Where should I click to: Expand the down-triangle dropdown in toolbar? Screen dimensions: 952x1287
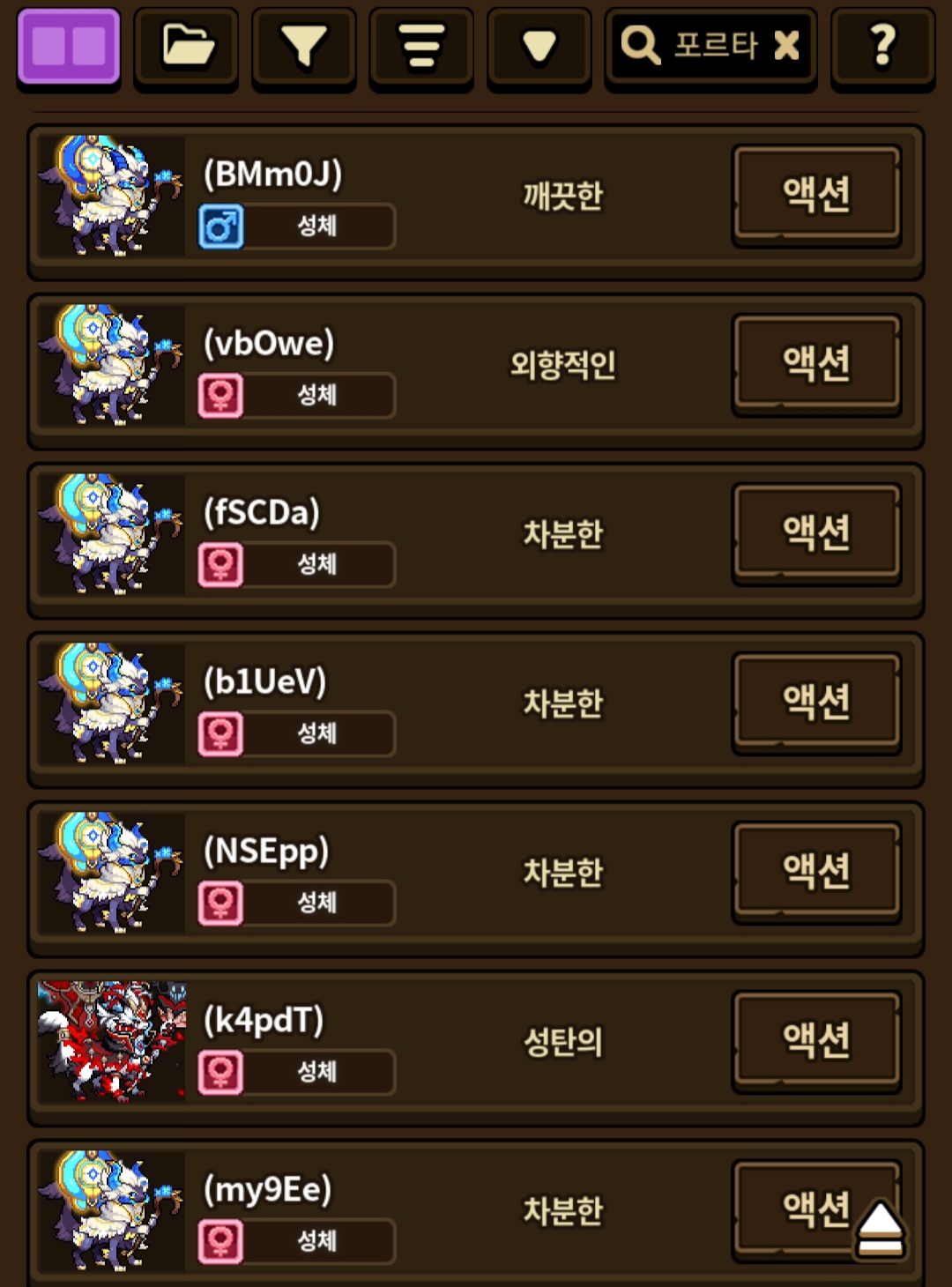coord(539,46)
